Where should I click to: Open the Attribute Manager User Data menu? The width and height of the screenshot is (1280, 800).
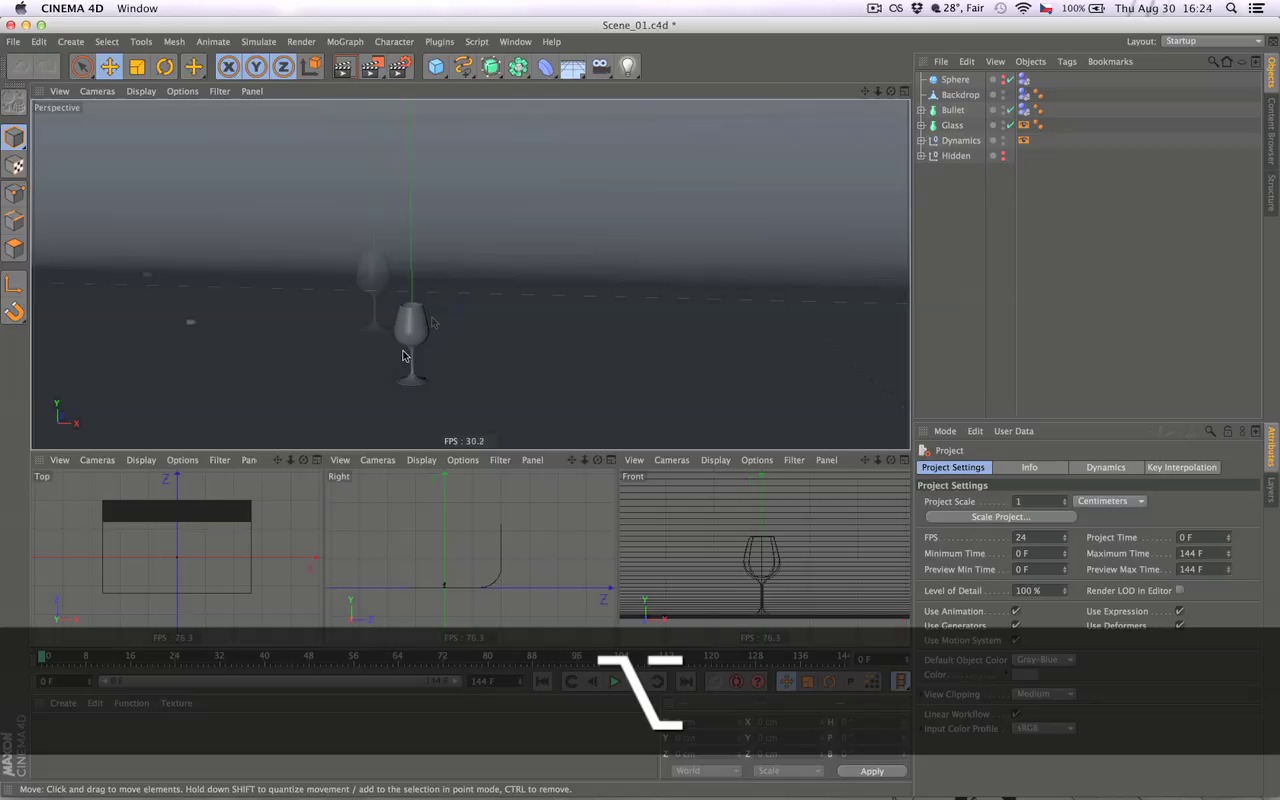1014,431
